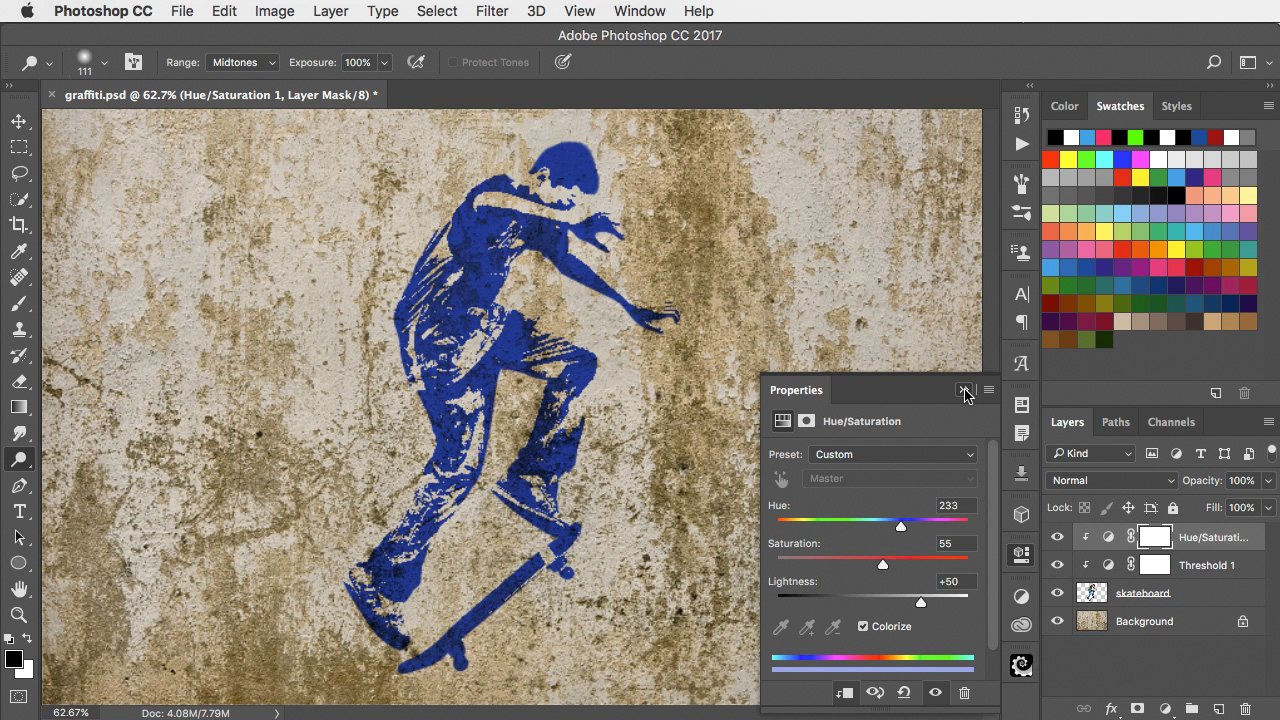
Task: Select the Horizontal Type tool
Action: click(20, 511)
